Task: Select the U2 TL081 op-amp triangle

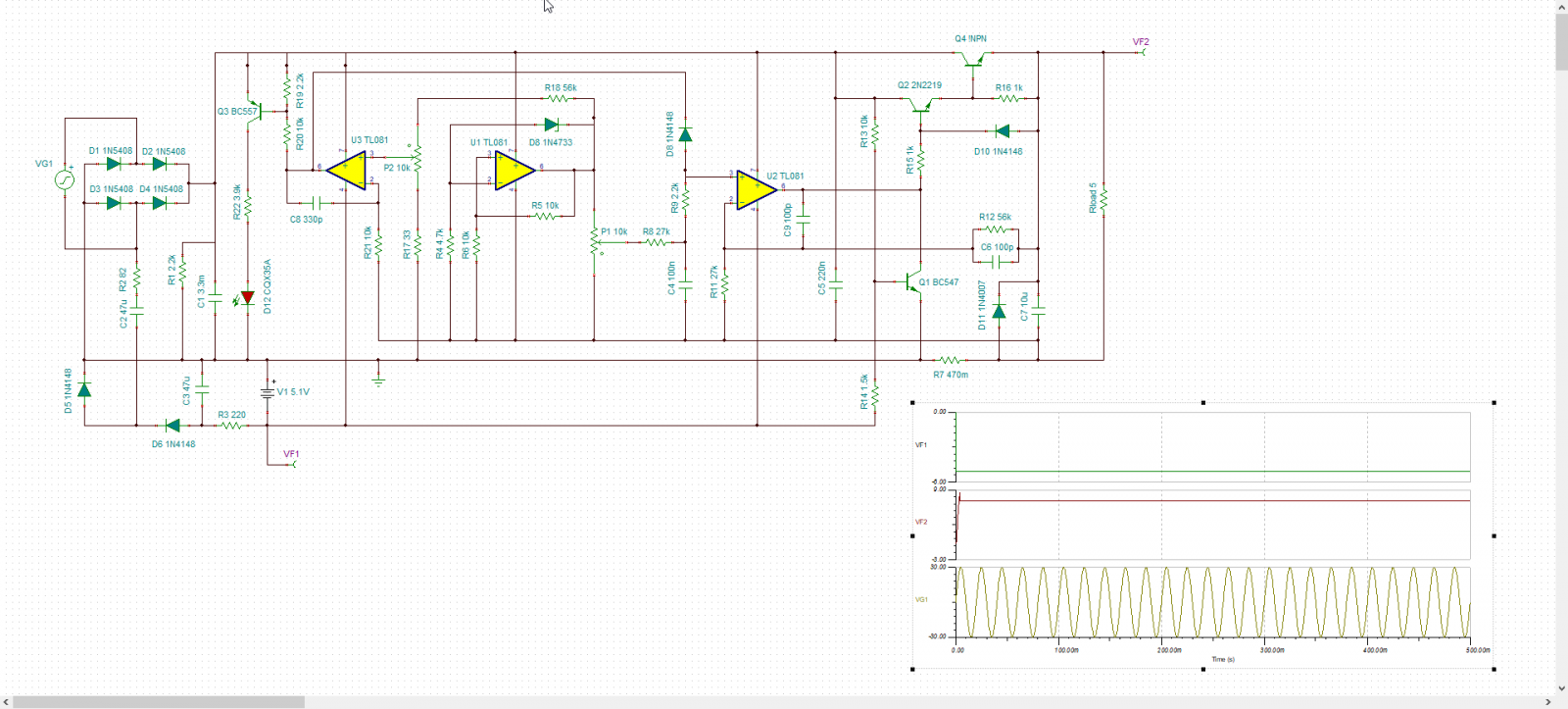Action: click(756, 188)
